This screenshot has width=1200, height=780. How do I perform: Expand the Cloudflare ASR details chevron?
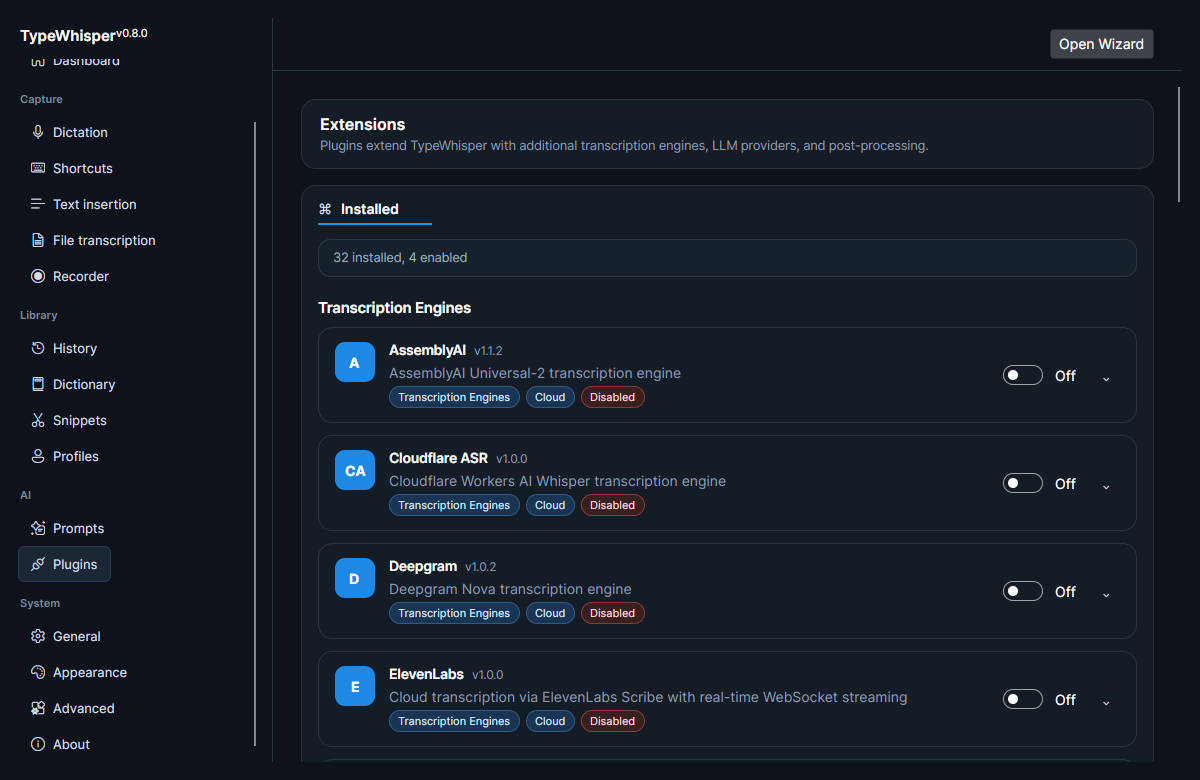pos(1106,486)
